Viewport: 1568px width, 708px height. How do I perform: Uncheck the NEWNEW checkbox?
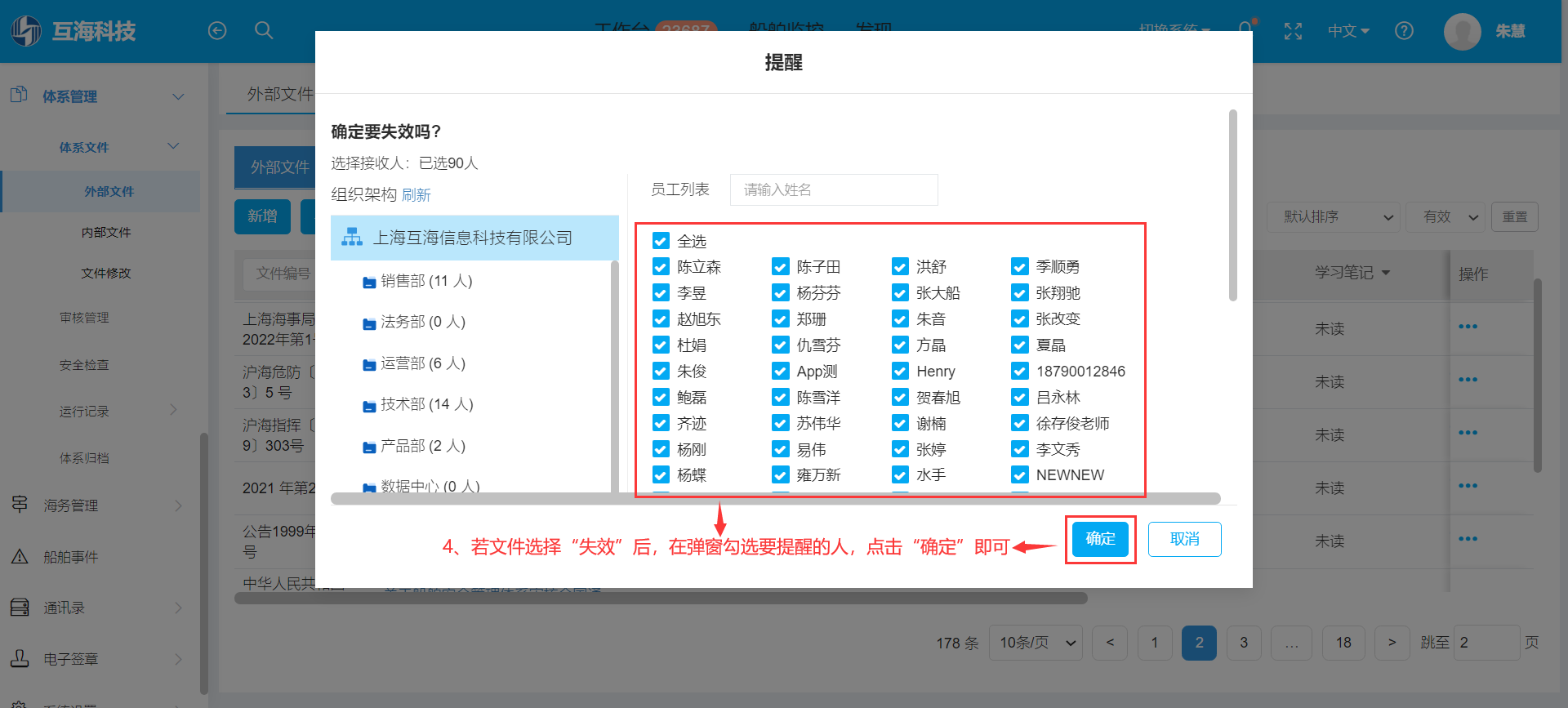click(x=1019, y=474)
